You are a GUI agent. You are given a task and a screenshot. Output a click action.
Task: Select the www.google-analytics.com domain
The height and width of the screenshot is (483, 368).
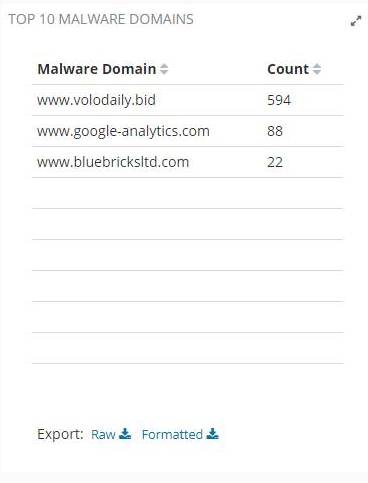click(123, 131)
